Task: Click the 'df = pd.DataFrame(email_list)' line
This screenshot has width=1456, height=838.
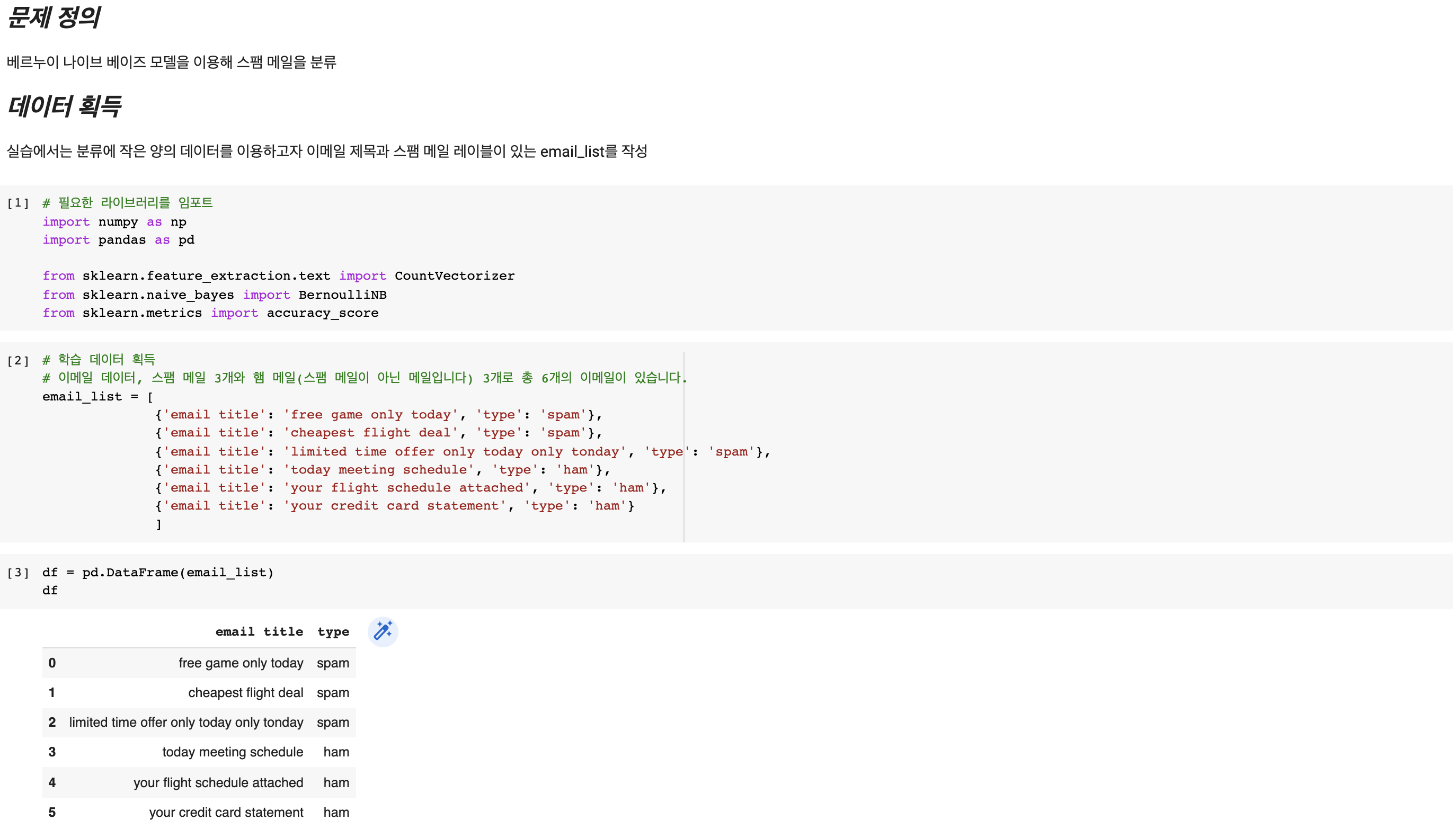Action: [x=158, y=572]
